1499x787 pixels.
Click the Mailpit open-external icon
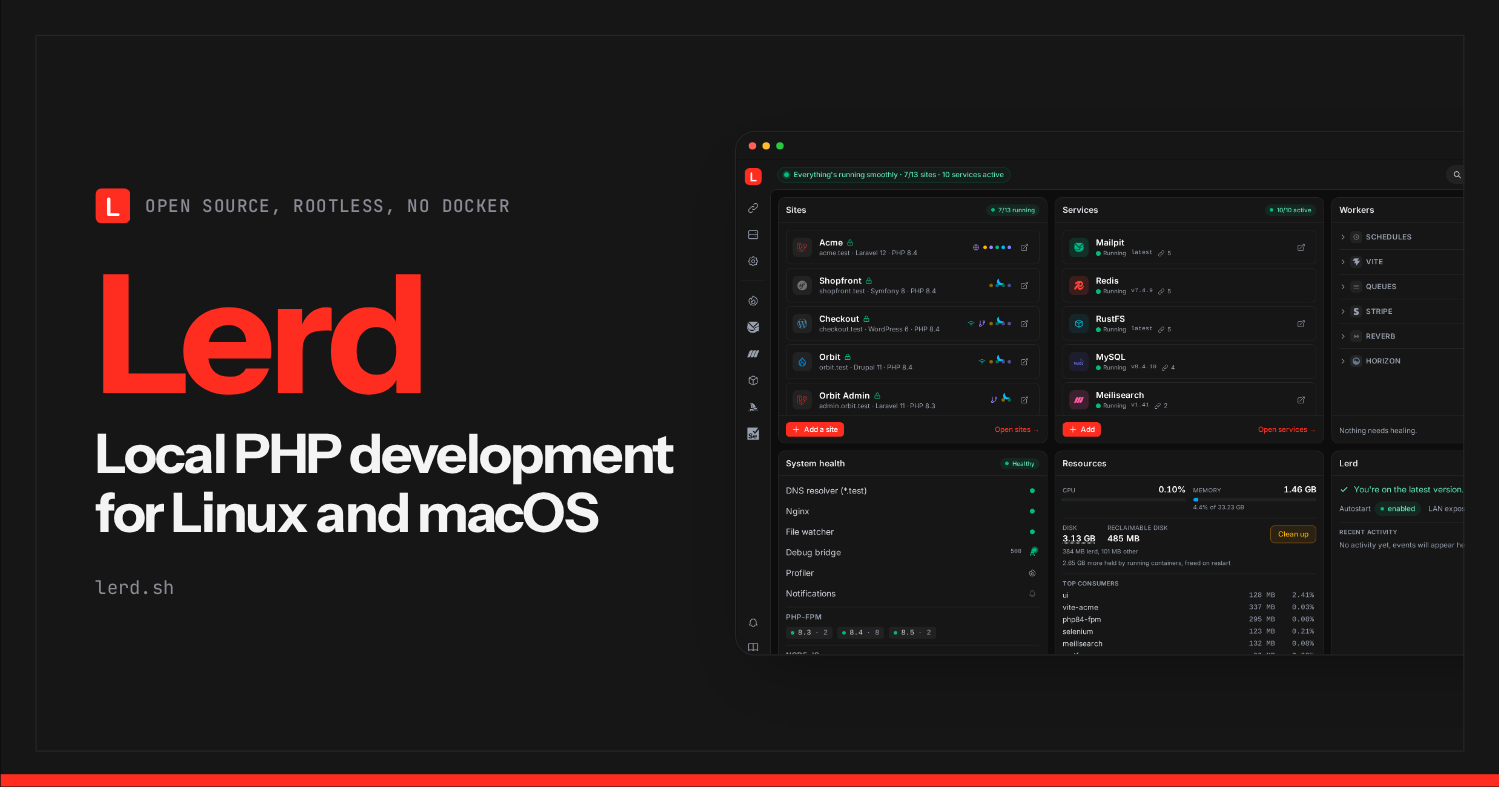pos(1301,247)
